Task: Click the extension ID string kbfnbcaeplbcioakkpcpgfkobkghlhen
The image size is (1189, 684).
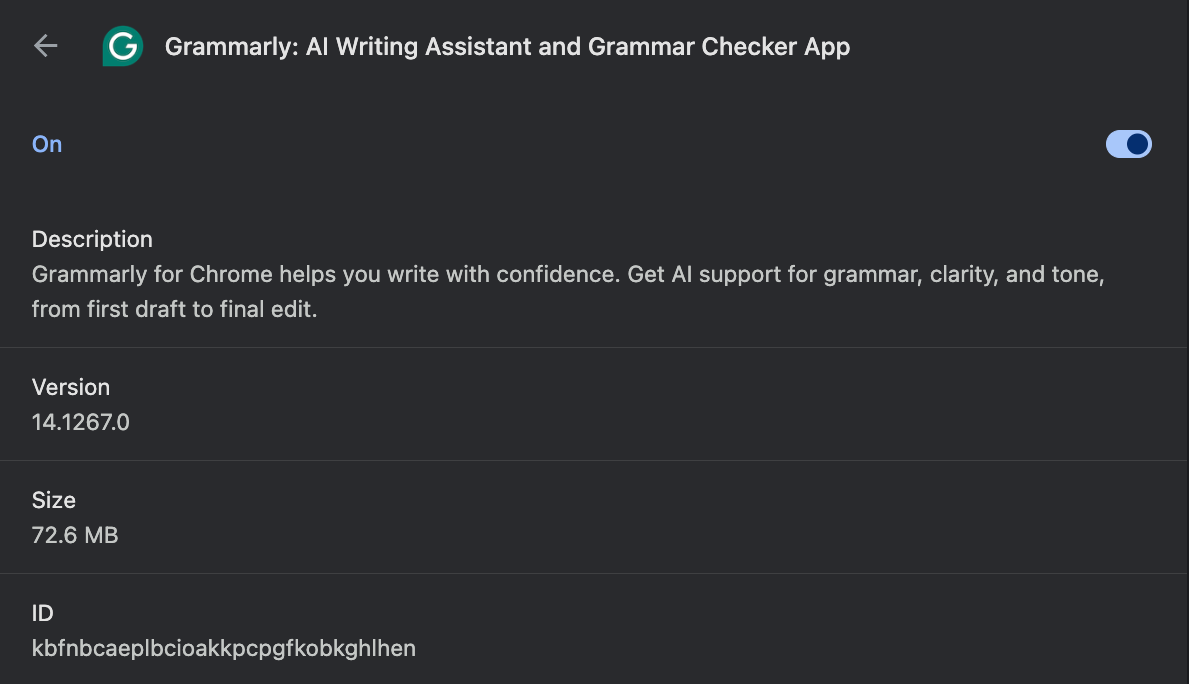Action: pos(224,648)
